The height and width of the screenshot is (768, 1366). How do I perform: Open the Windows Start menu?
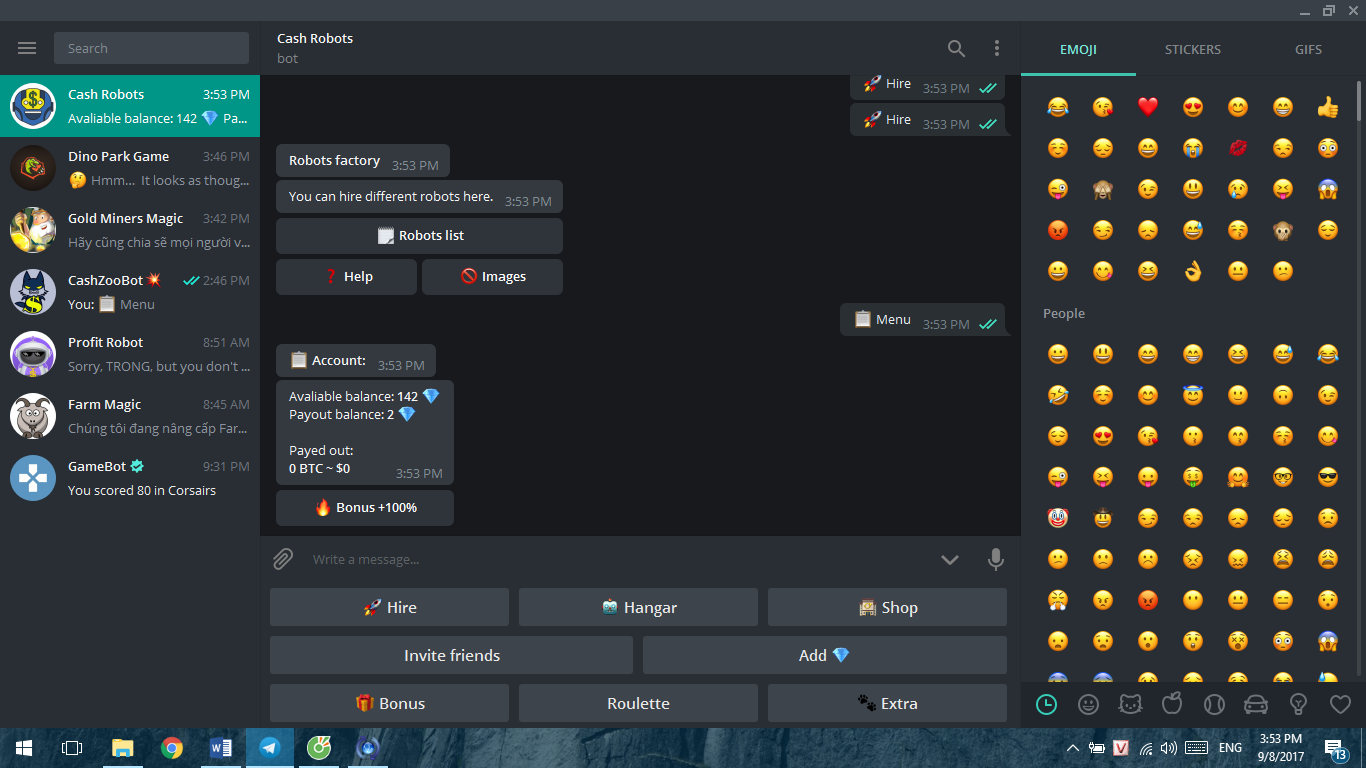click(24, 747)
